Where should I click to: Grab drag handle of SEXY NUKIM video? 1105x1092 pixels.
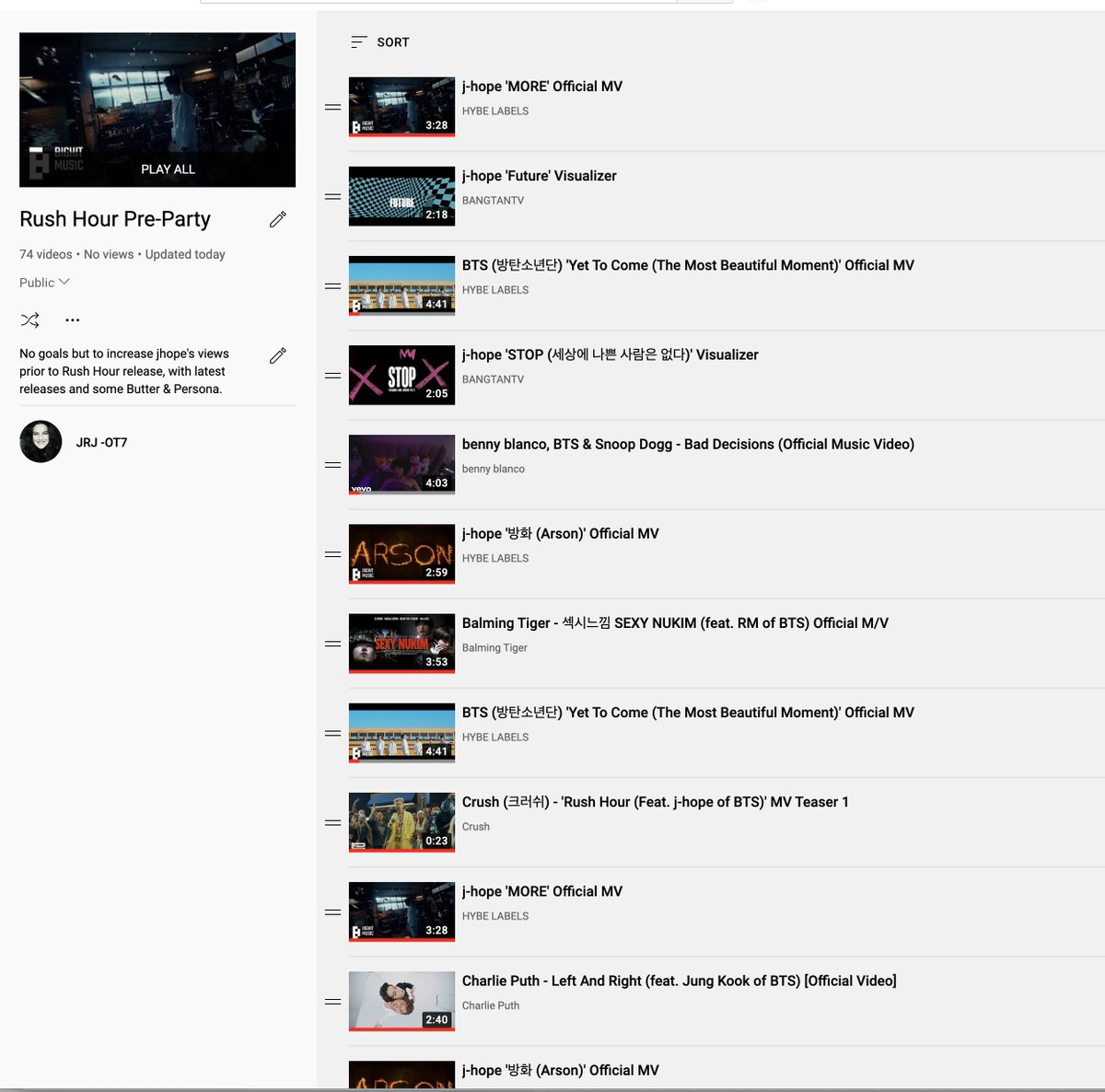coord(333,644)
